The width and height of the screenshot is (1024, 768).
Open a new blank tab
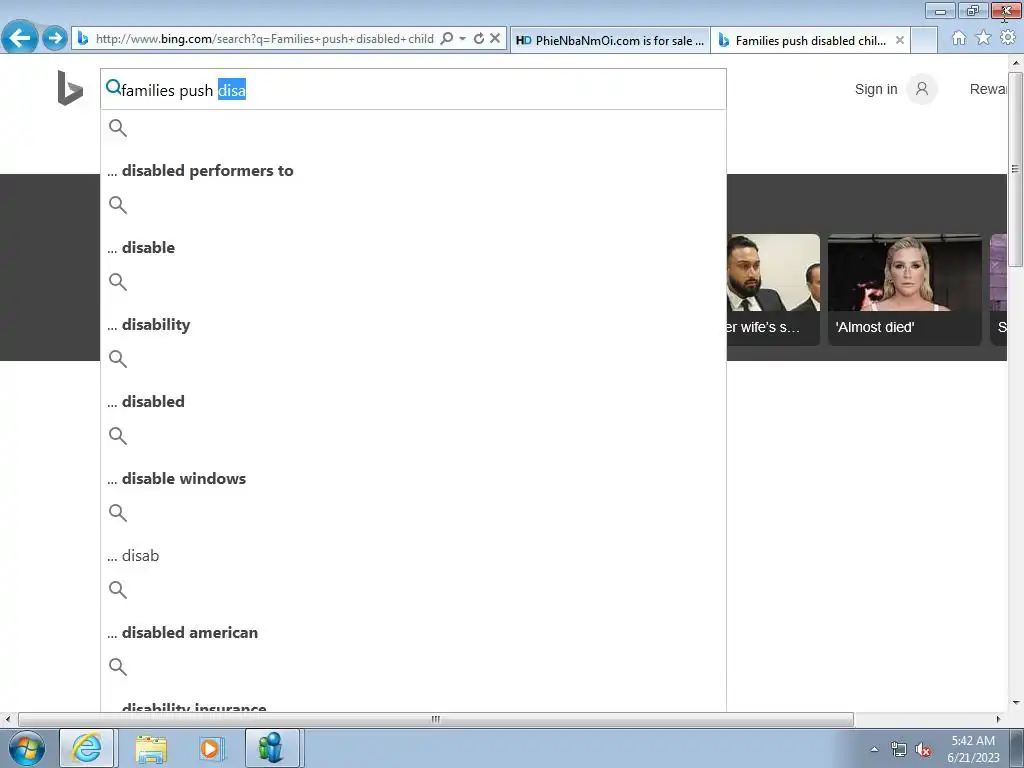pyautogui.click(x=924, y=40)
